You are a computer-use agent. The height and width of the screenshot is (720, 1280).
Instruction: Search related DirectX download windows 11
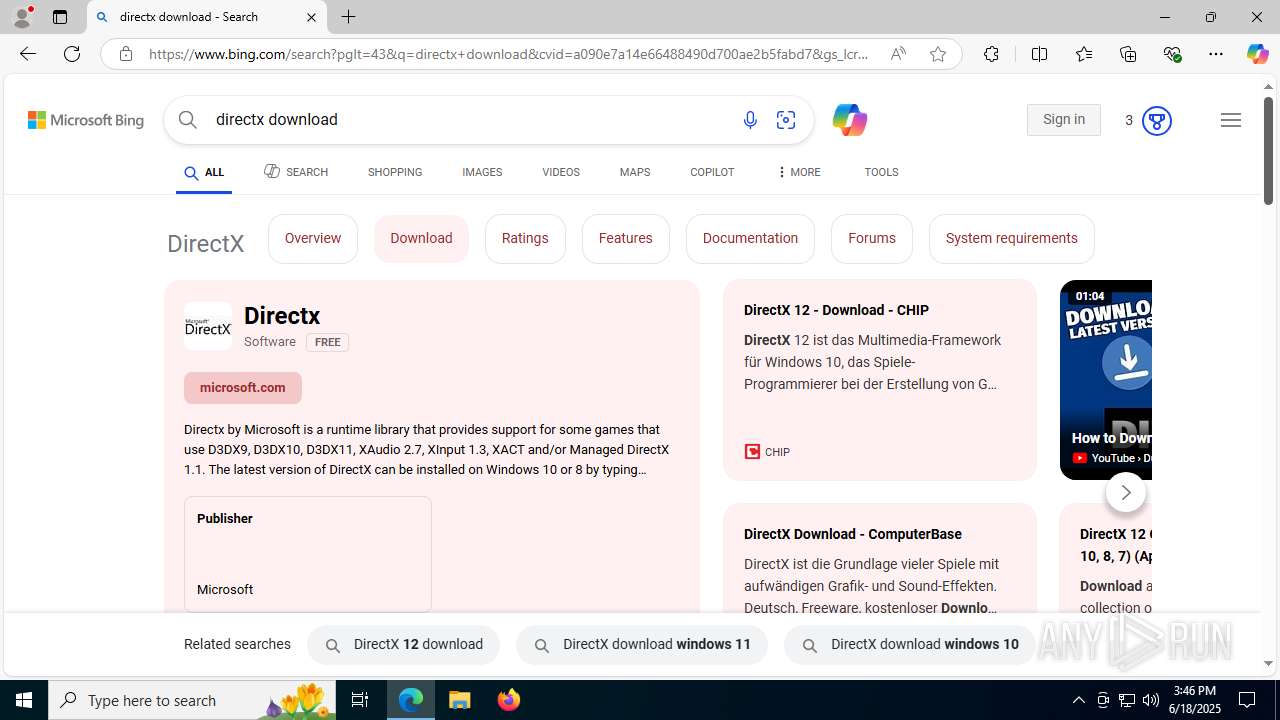pyautogui.click(x=642, y=645)
